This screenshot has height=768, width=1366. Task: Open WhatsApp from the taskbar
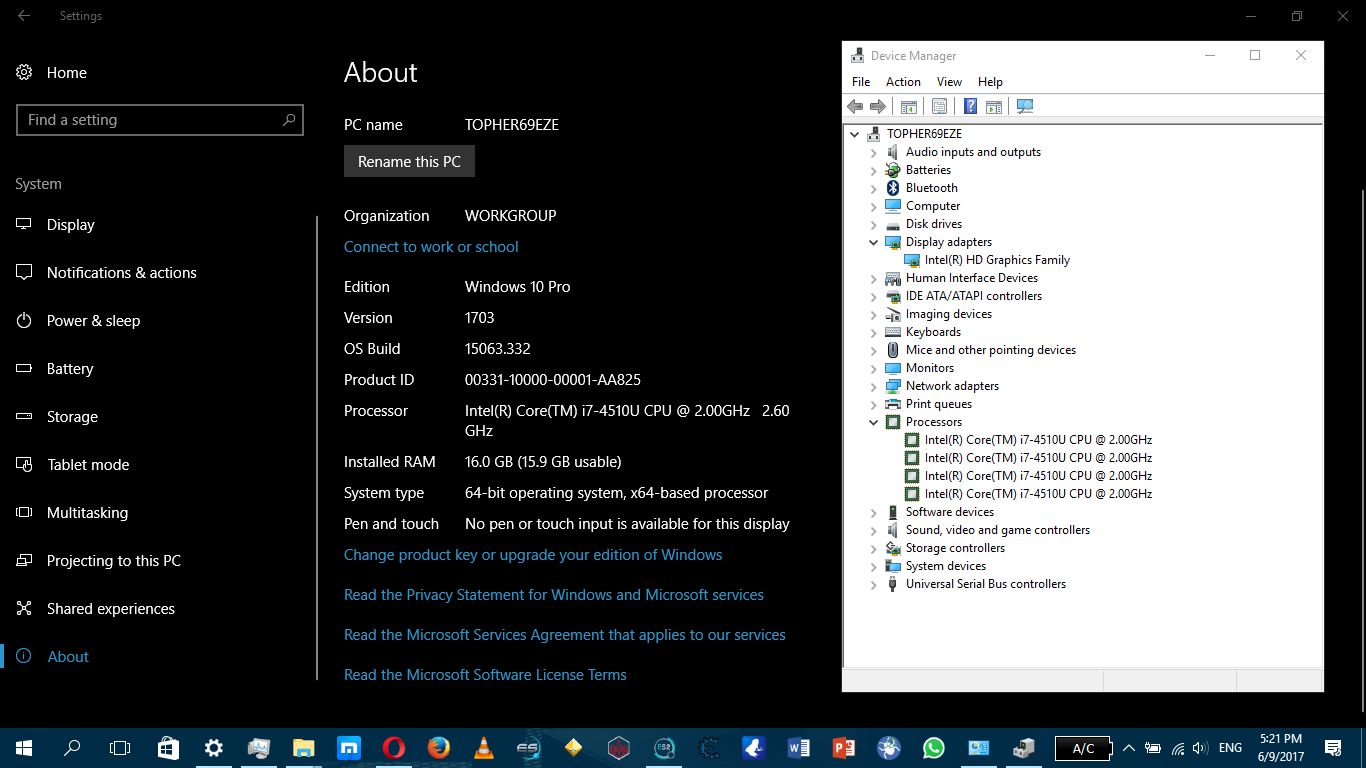click(933, 748)
